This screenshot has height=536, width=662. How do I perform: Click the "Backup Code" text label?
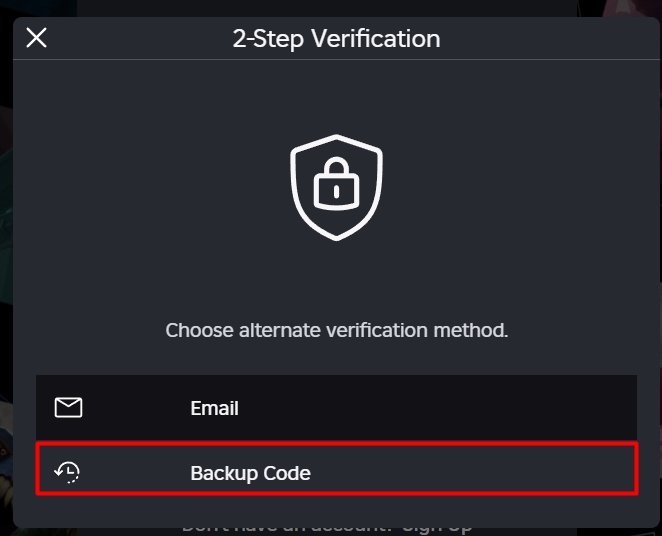click(x=250, y=473)
